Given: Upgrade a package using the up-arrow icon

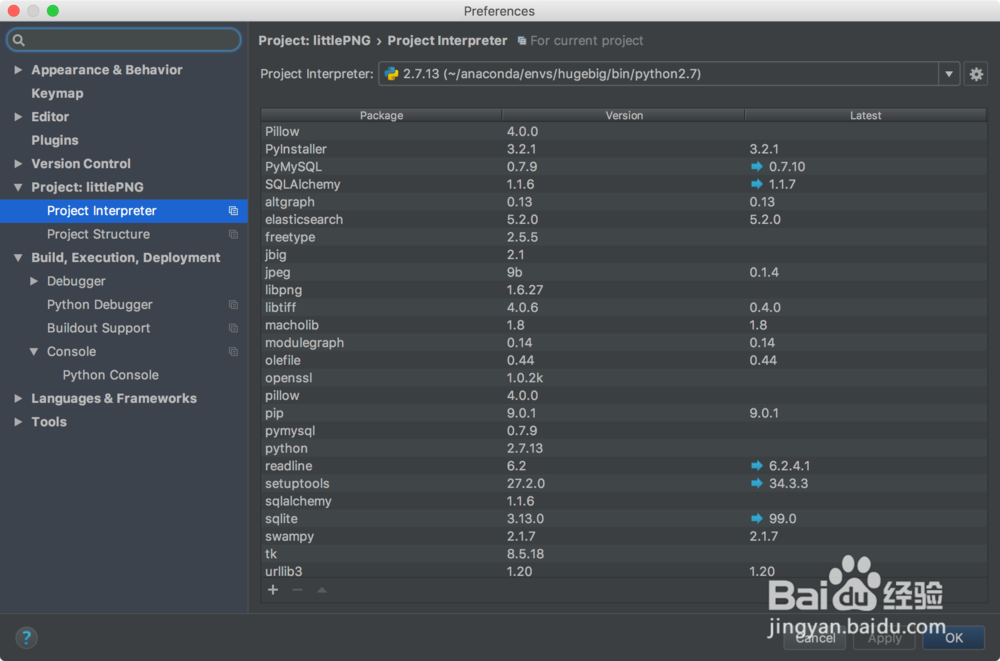Looking at the screenshot, I should point(321,590).
